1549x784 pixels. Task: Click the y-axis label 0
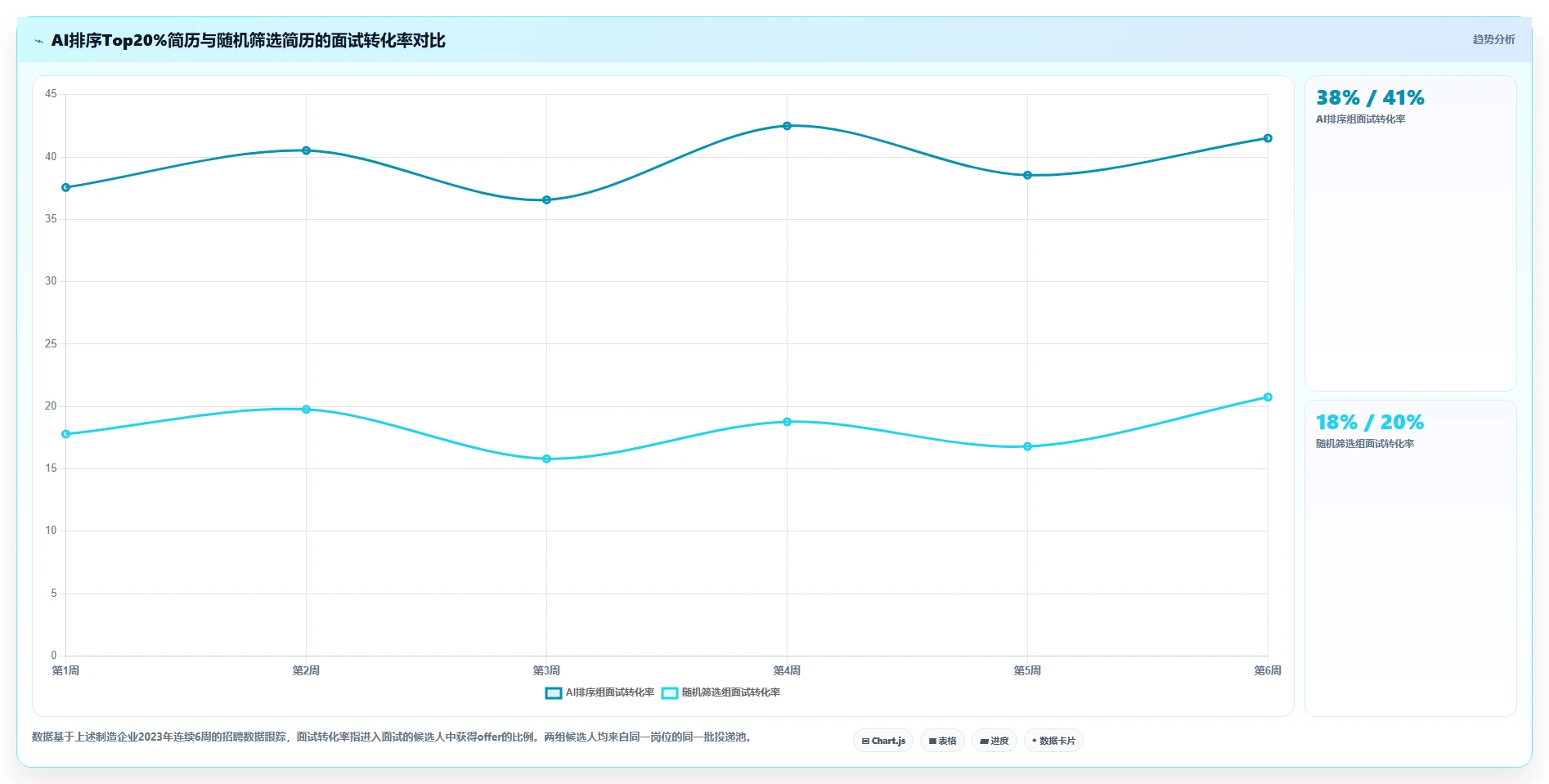tap(54, 656)
